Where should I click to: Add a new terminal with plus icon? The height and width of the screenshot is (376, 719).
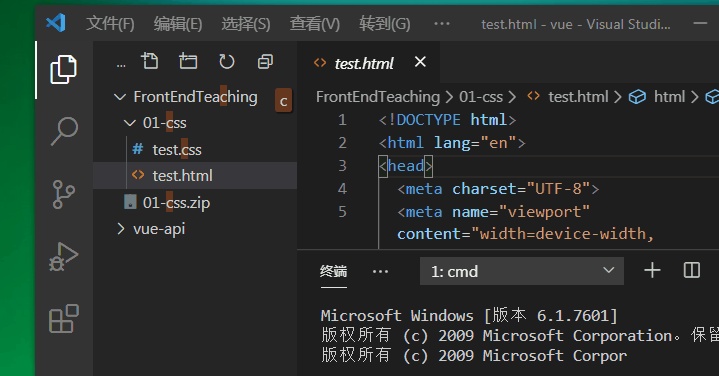click(x=652, y=271)
